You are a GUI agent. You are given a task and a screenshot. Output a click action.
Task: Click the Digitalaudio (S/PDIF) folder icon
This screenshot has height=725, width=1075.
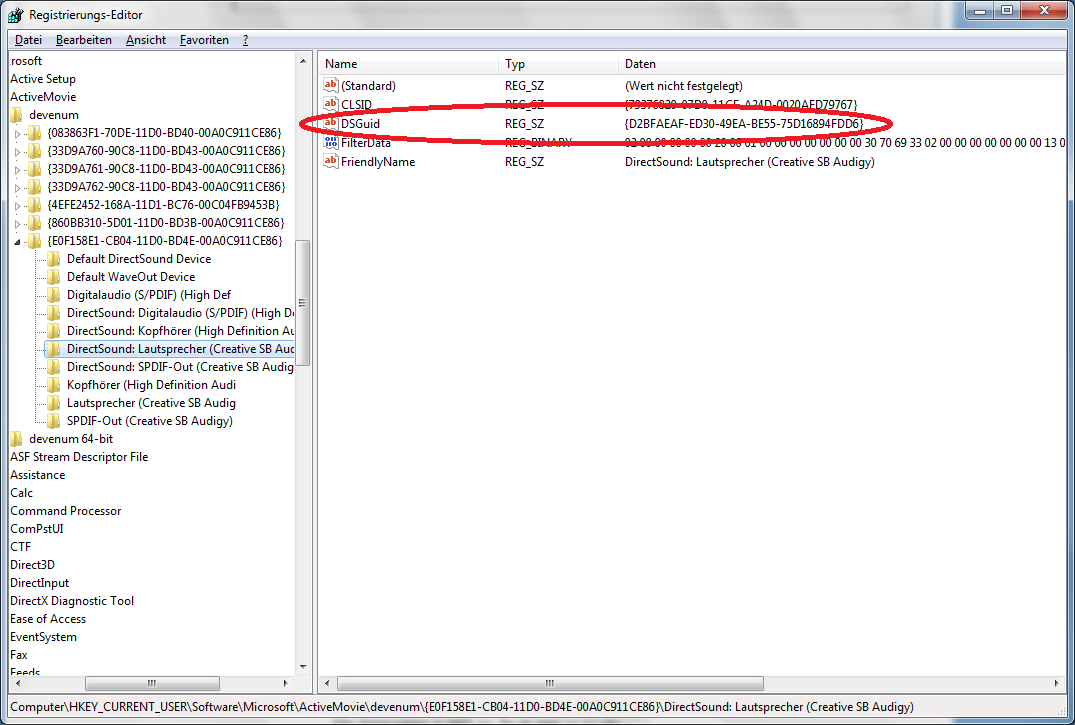tap(53, 295)
